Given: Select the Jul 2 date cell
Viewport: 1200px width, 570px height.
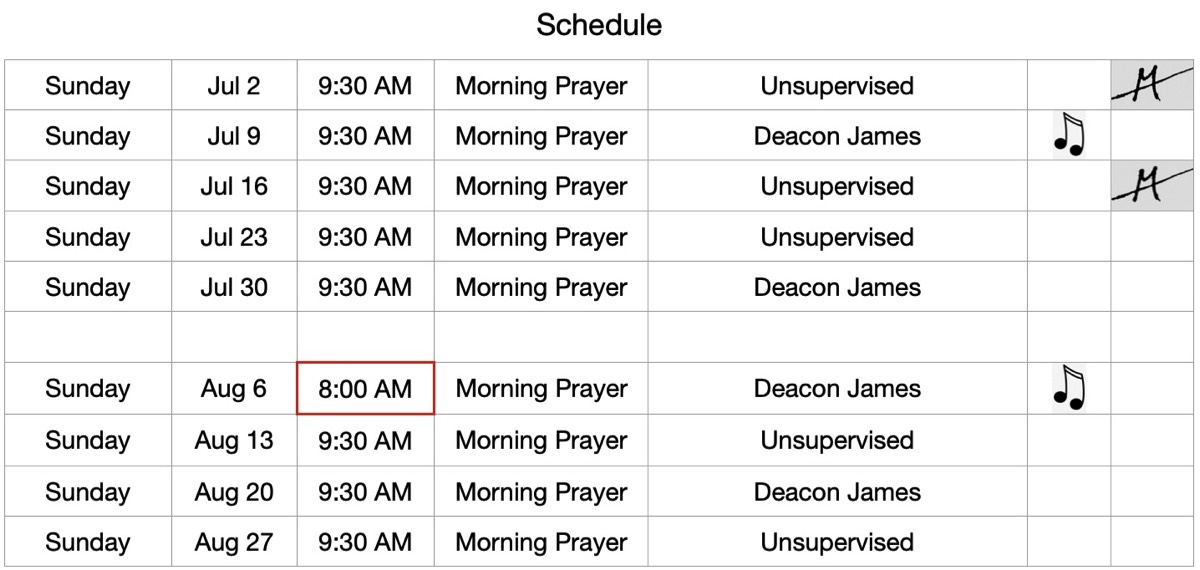Looking at the screenshot, I should [x=234, y=85].
